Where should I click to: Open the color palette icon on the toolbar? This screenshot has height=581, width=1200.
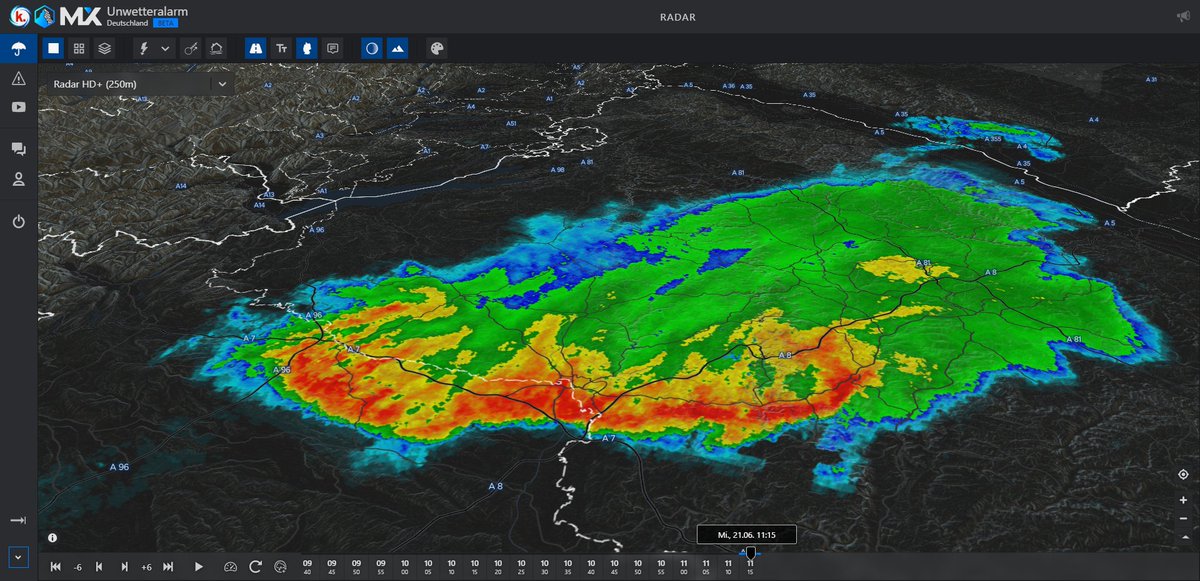point(437,47)
